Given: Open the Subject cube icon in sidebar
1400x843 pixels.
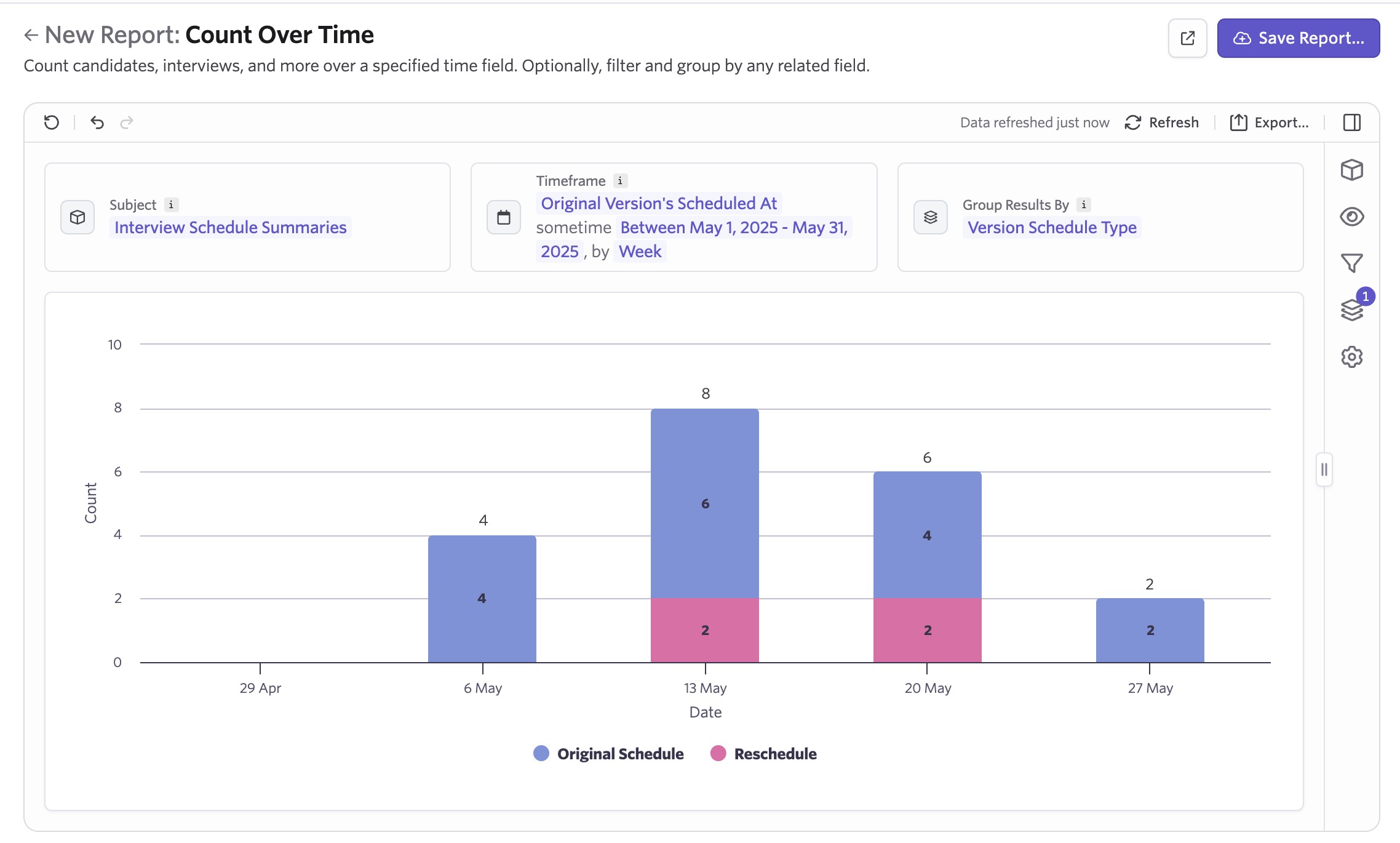Looking at the screenshot, I should click(1351, 170).
